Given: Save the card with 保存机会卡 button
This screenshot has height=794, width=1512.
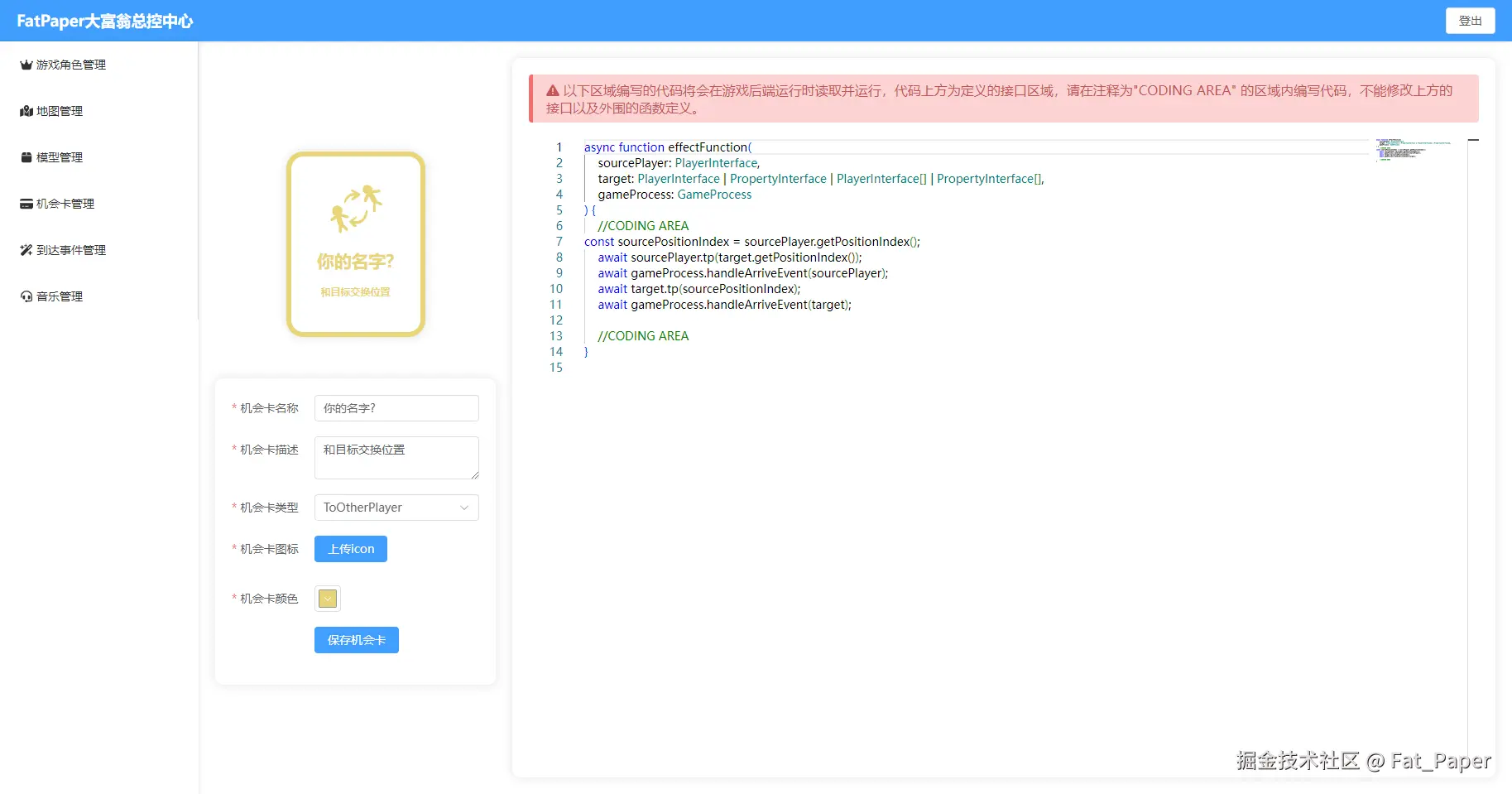Looking at the screenshot, I should pyautogui.click(x=357, y=640).
